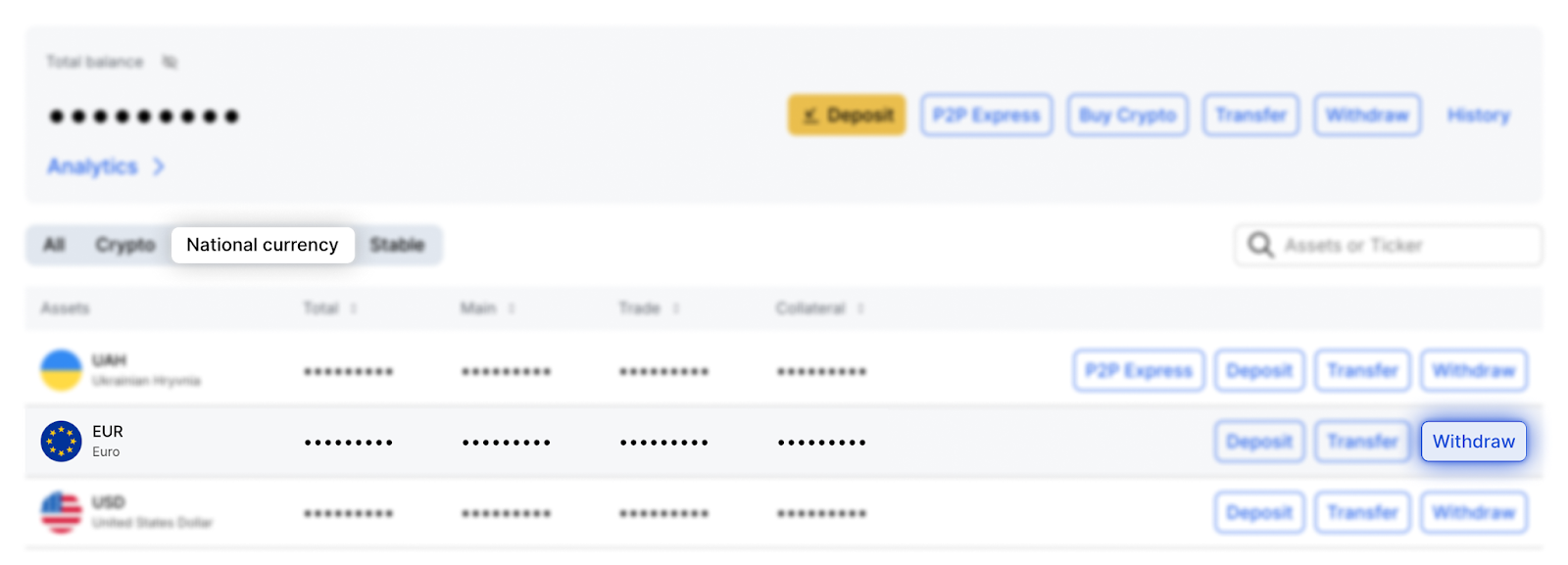Image resolution: width=1568 pixels, height=565 pixels.
Task: Open Analytics via the chevron arrow
Action: click(159, 167)
